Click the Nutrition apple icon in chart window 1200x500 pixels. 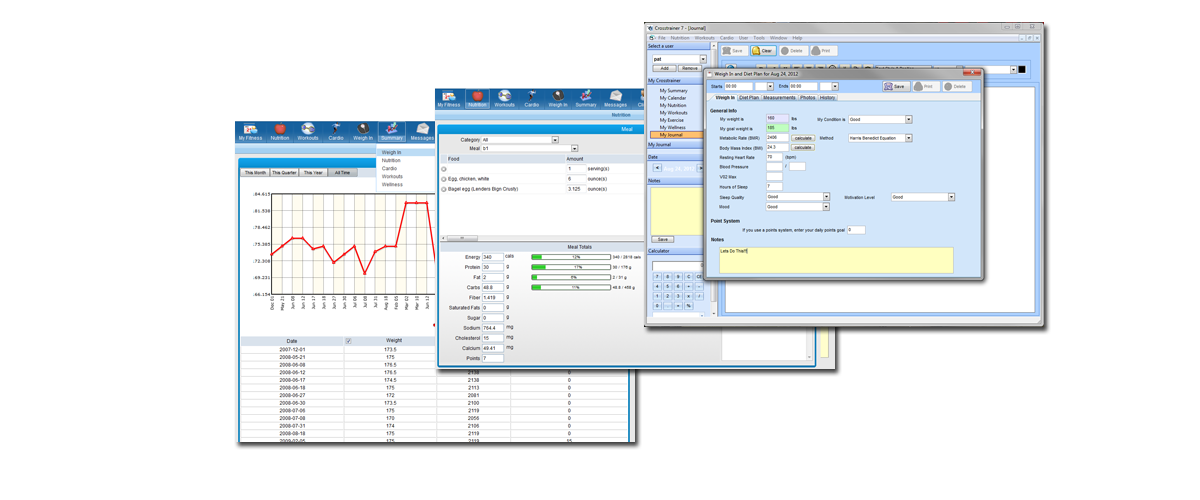tap(279, 132)
